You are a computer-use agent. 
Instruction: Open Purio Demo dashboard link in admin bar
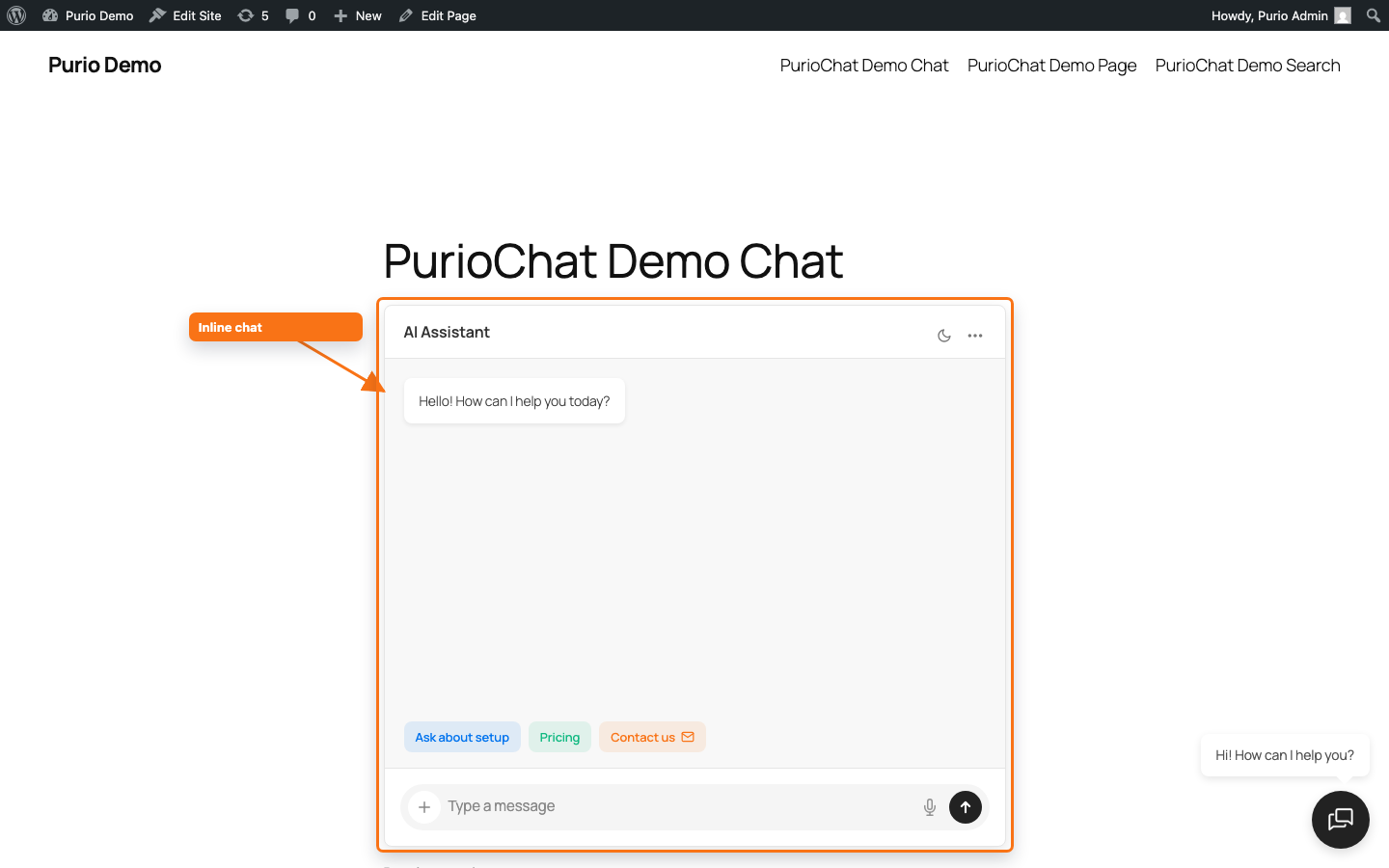(x=88, y=15)
